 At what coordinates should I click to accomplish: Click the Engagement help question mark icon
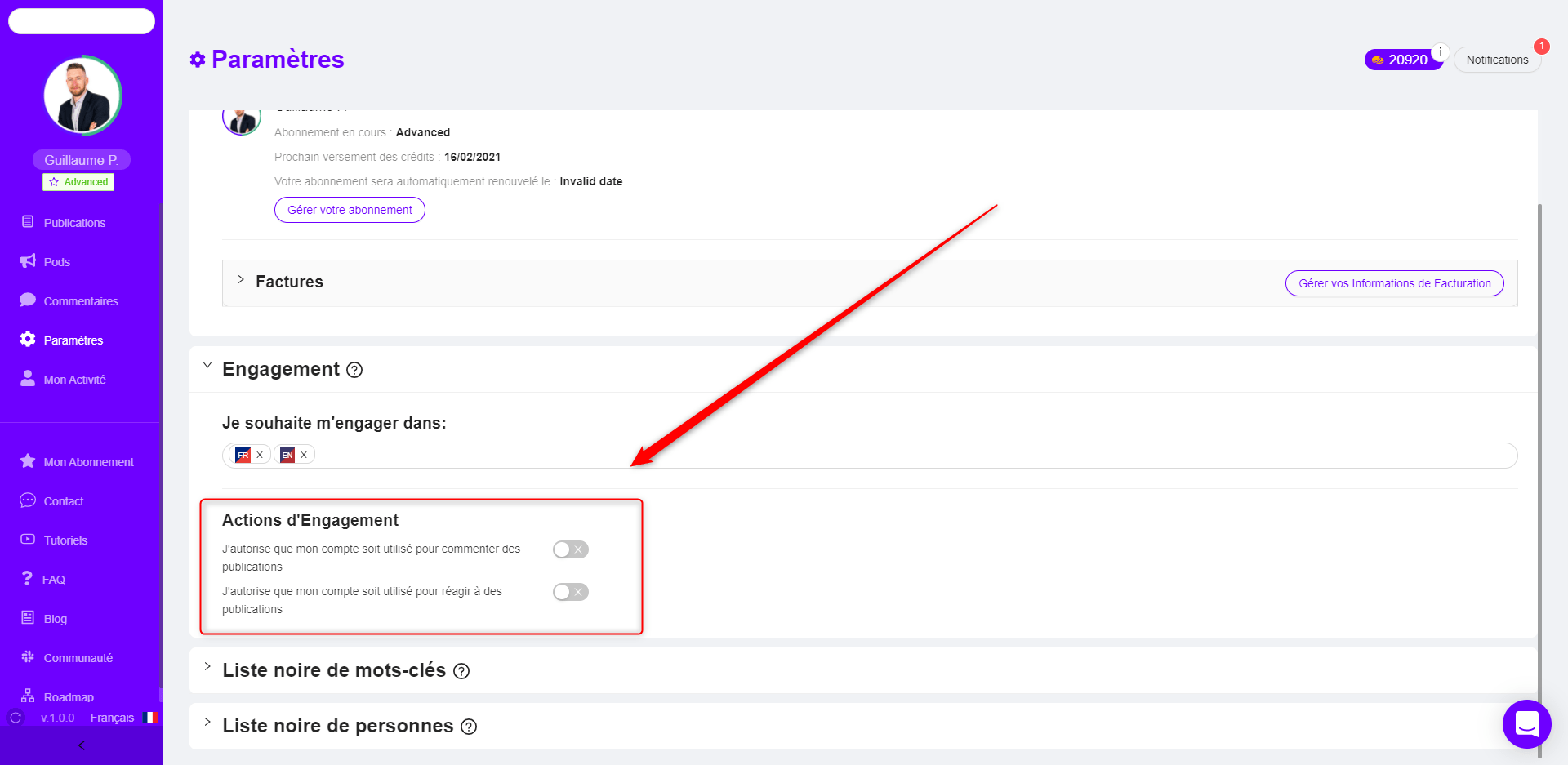coord(354,370)
